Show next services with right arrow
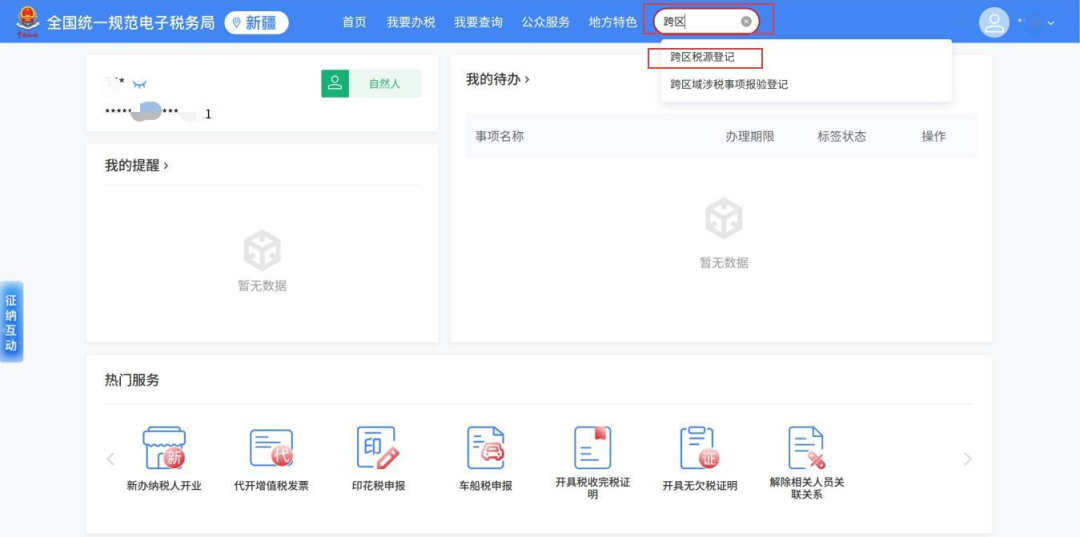The width and height of the screenshot is (1080, 537). (x=968, y=459)
